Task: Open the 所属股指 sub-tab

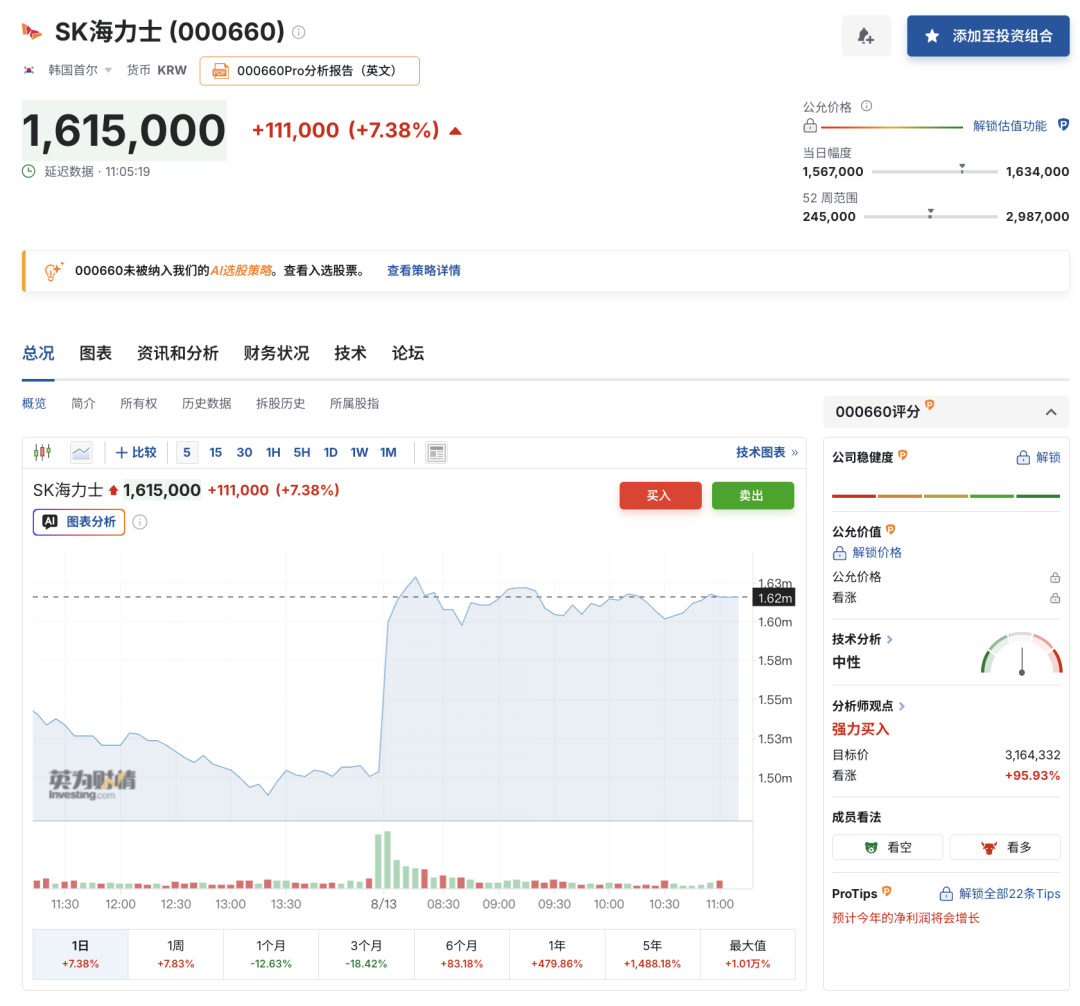Action: tap(354, 404)
